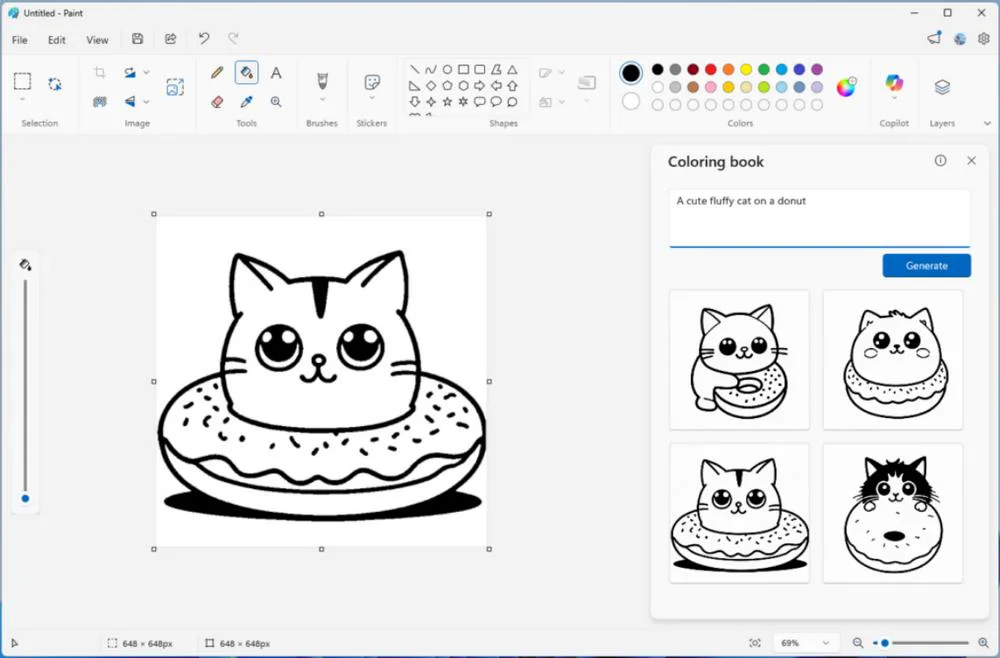The height and width of the screenshot is (658, 1000).
Task: Select the Pencil tool
Action: tap(216, 72)
